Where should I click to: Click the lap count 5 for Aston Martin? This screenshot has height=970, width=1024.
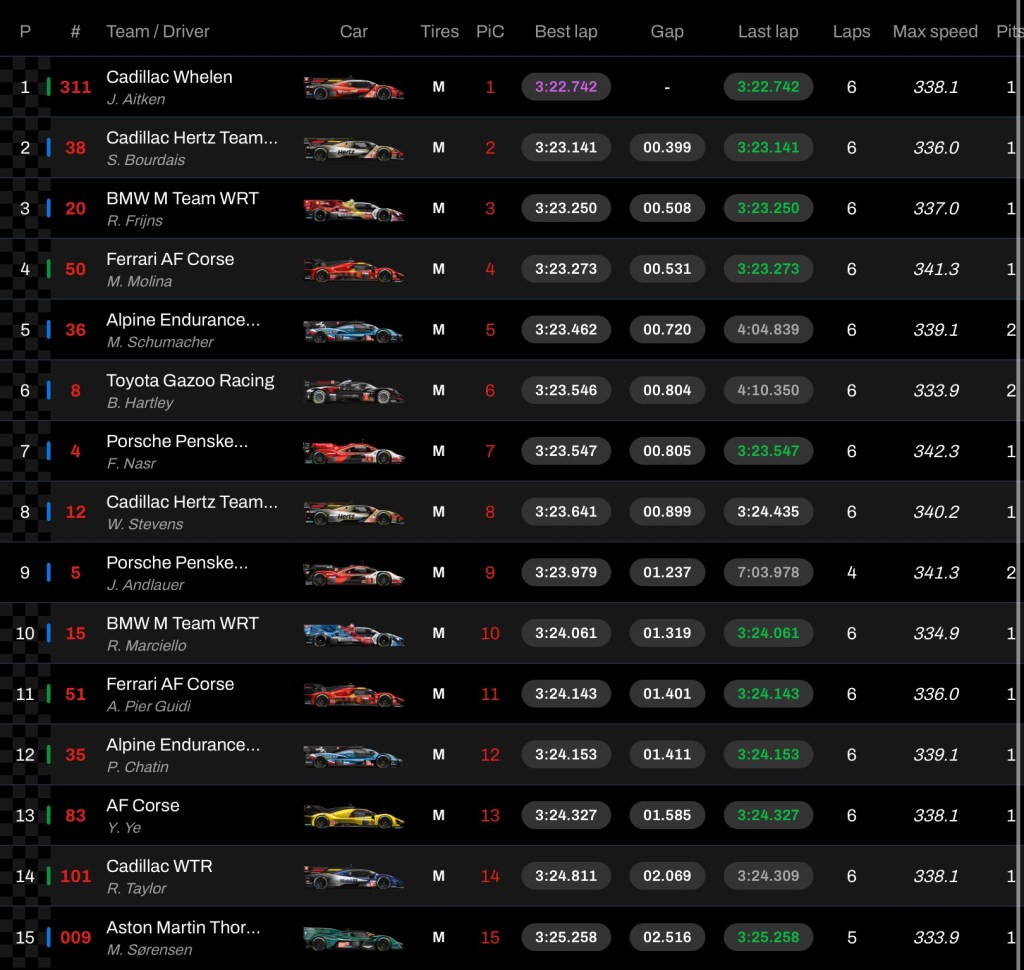(852, 938)
